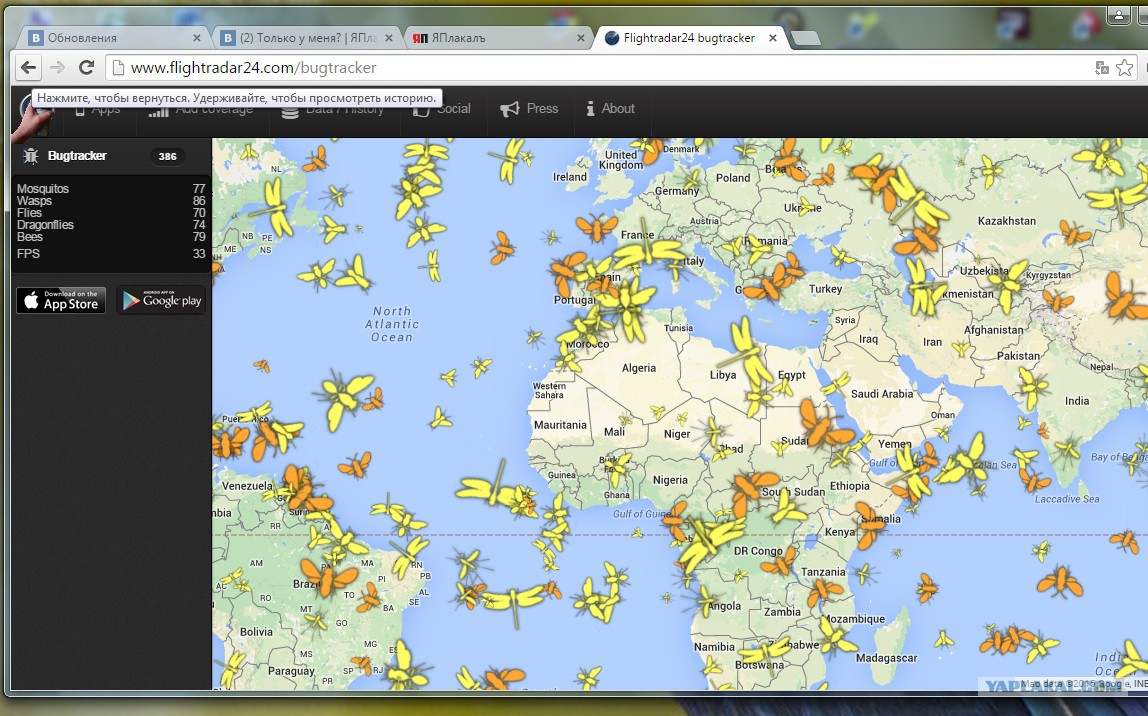Click the North Atlantic Ocean label
Screen dimensions: 1148x716
392,324
